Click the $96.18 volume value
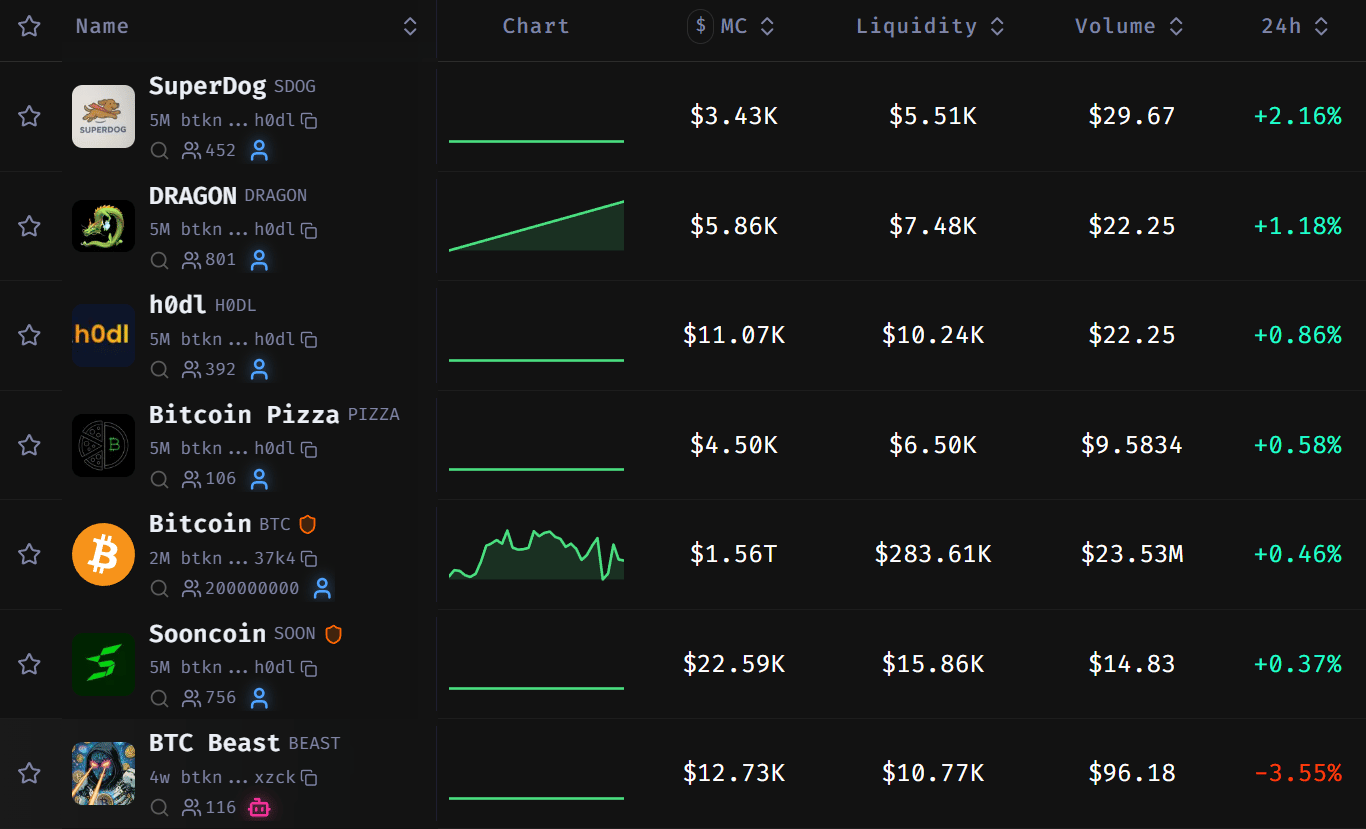 1132,773
